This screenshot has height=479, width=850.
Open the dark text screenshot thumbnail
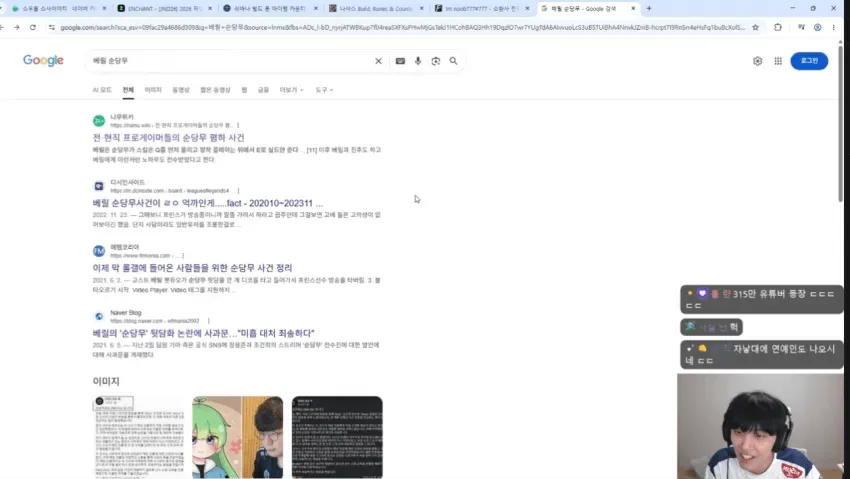pyautogui.click(x=337, y=437)
